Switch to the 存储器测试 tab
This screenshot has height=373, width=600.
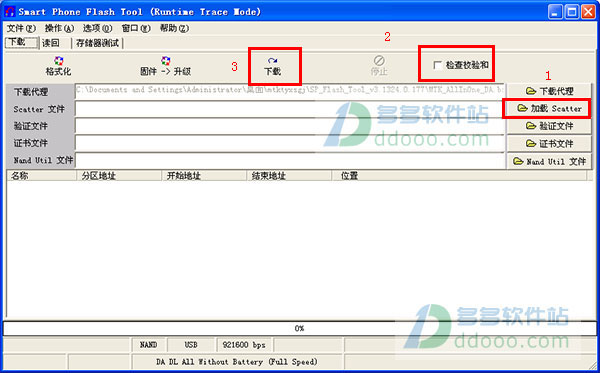pyautogui.click(x=98, y=43)
